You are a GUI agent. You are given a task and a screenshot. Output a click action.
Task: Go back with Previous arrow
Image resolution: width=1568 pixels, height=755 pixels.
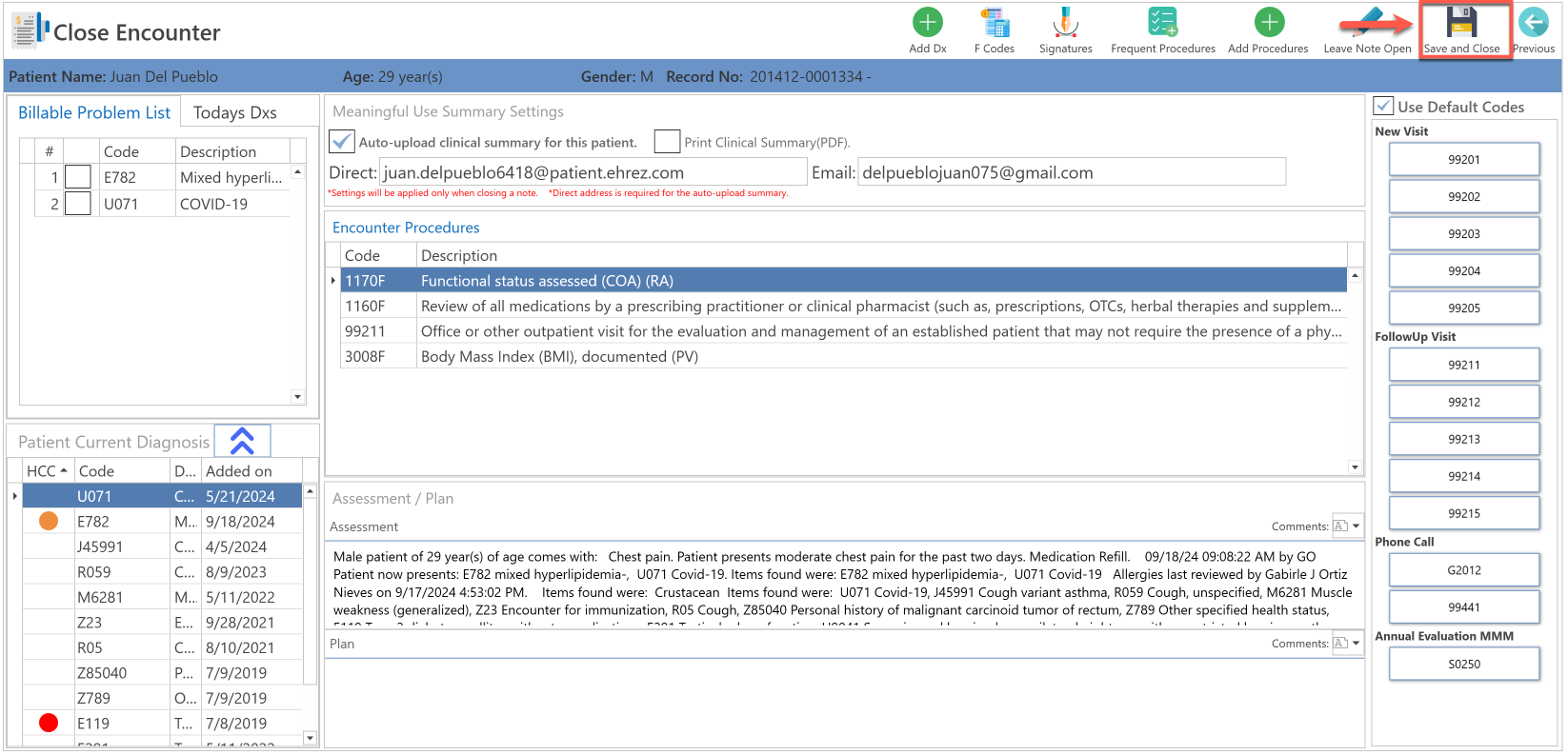click(1533, 22)
